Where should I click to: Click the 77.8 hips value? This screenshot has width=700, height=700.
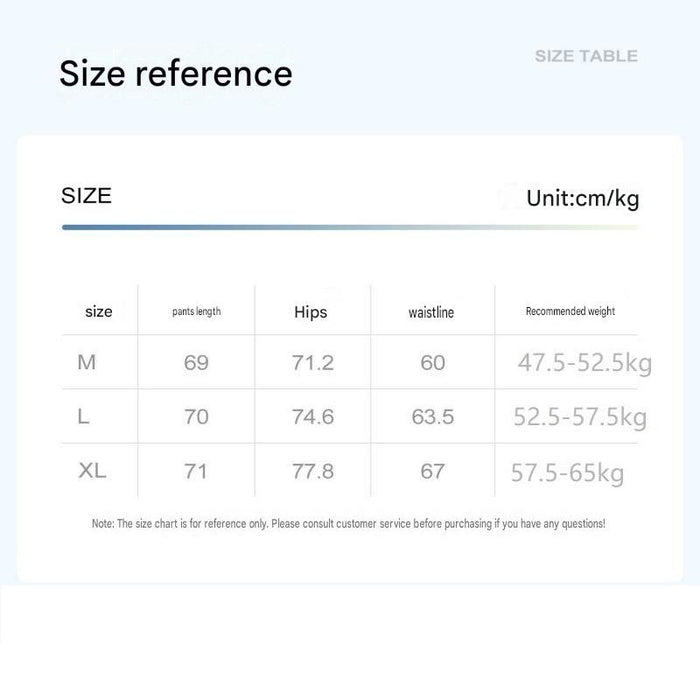tap(312, 471)
